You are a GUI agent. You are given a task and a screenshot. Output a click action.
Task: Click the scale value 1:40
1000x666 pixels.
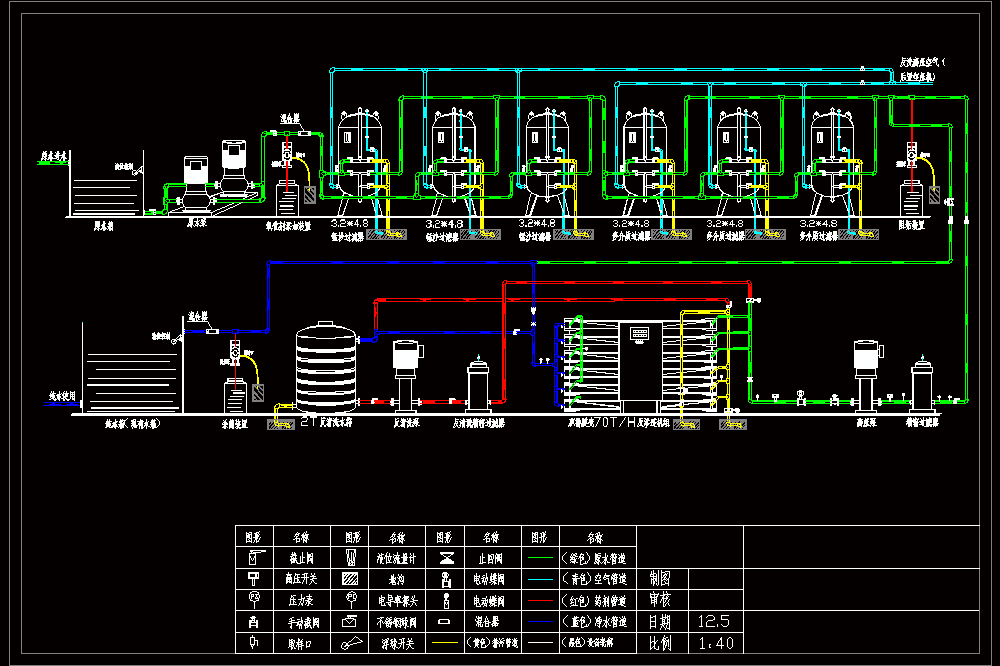[x=716, y=643]
